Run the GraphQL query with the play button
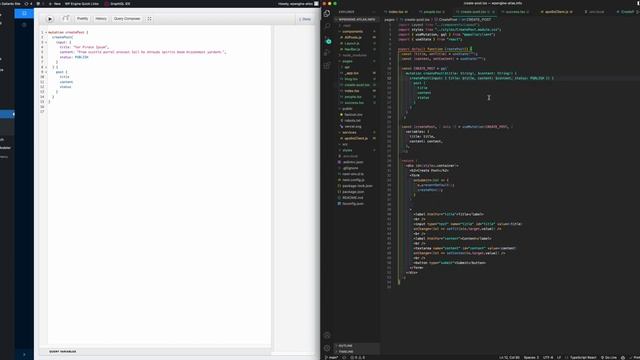This screenshot has height=360, width=640. tap(50, 19)
